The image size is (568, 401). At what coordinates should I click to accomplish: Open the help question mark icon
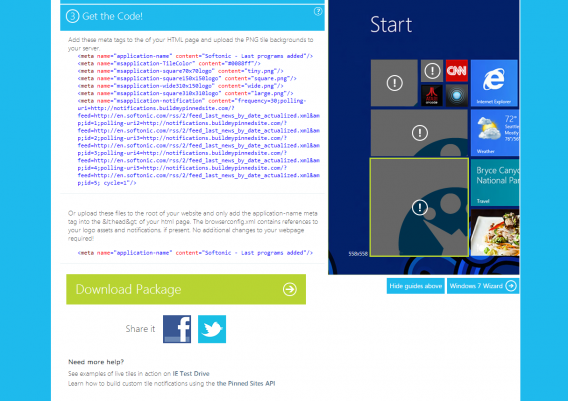coord(318,12)
